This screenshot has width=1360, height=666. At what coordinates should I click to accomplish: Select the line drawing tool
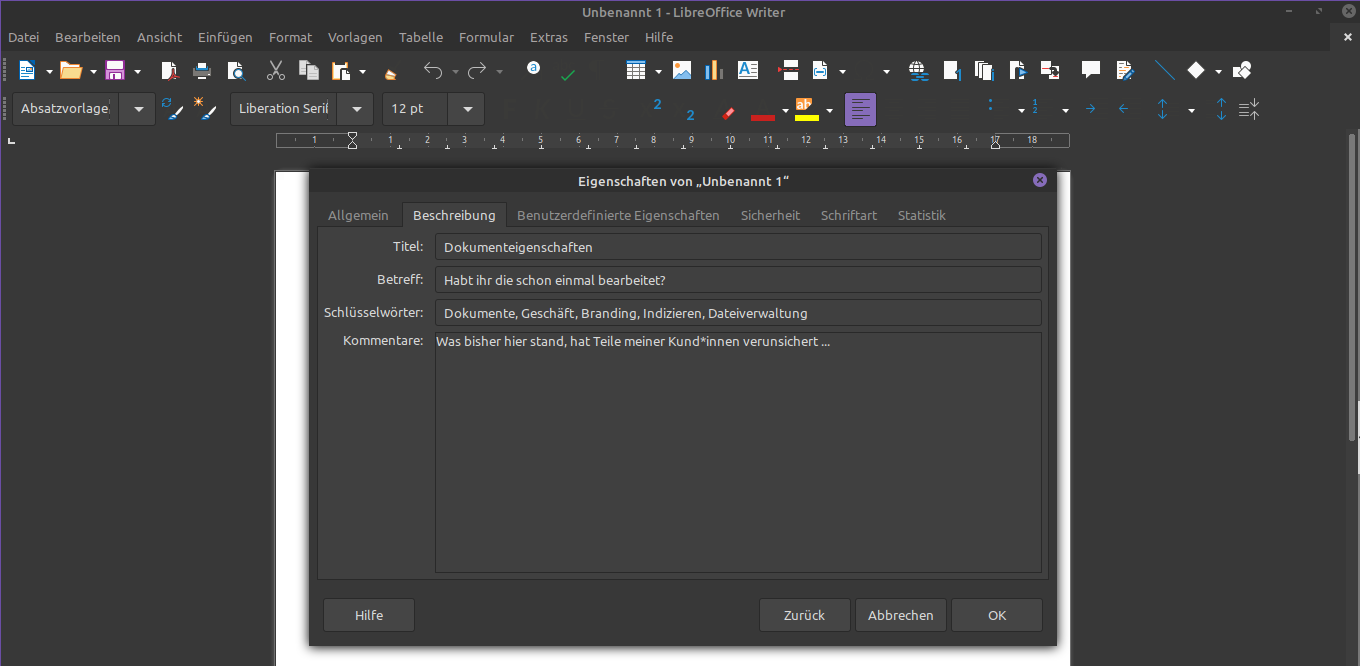[x=1164, y=71]
